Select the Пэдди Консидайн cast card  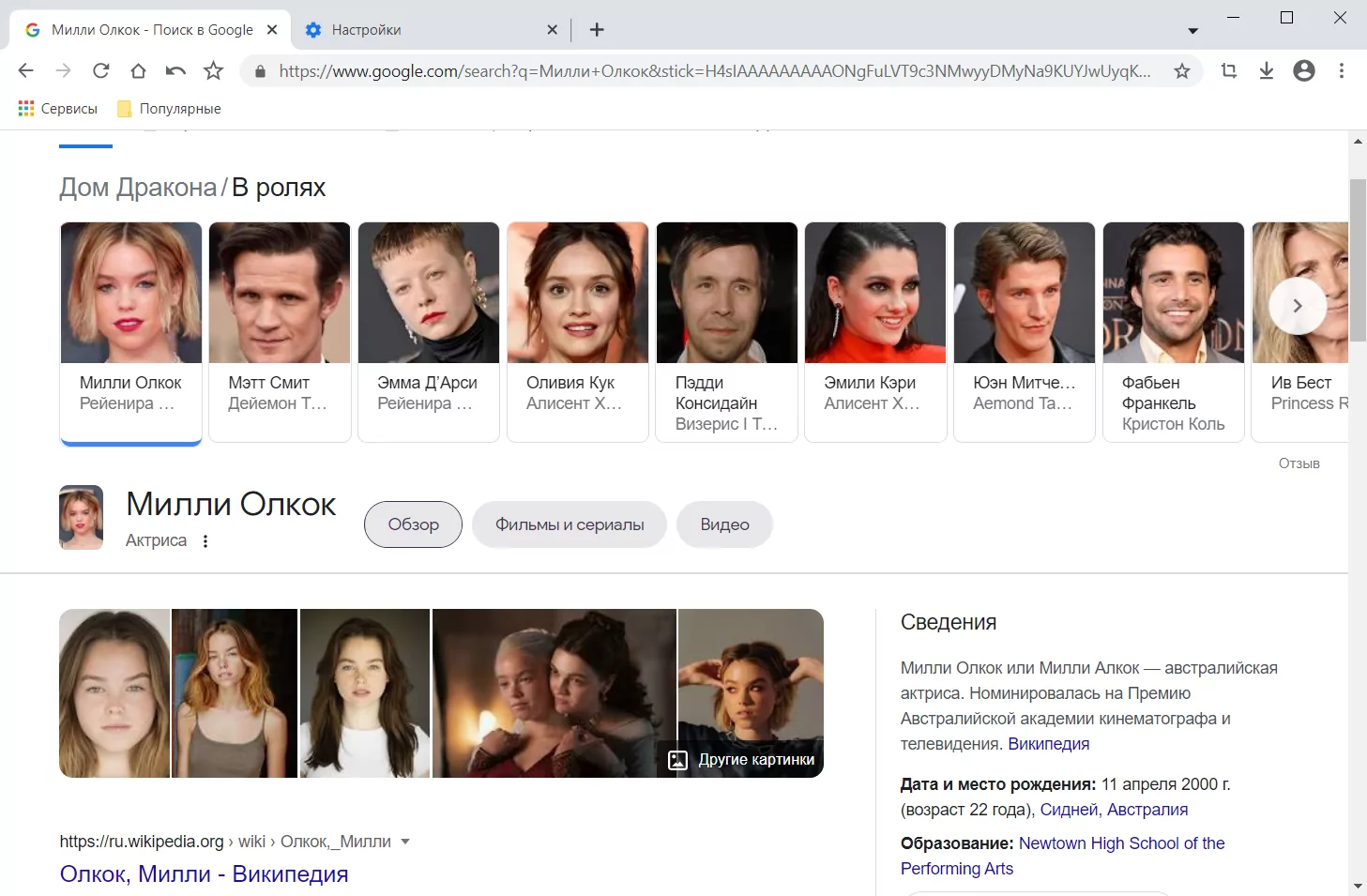tap(727, 332)
